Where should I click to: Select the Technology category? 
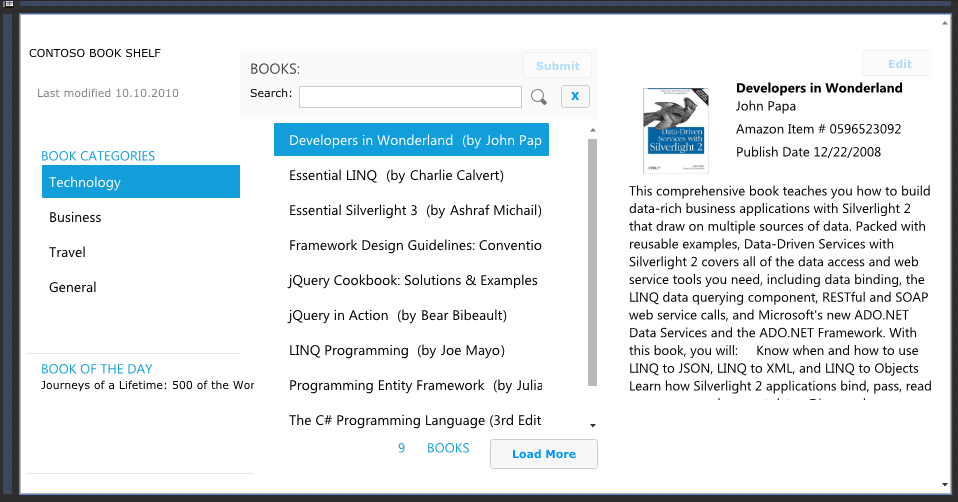click(141, 181)
